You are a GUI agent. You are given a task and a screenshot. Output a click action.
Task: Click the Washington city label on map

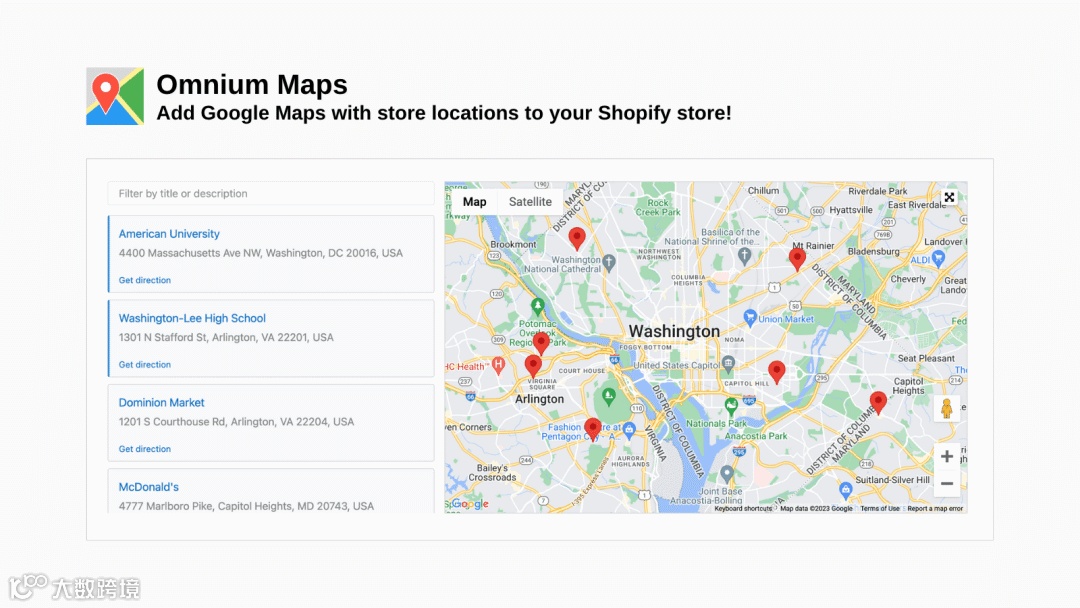(674, 332)
